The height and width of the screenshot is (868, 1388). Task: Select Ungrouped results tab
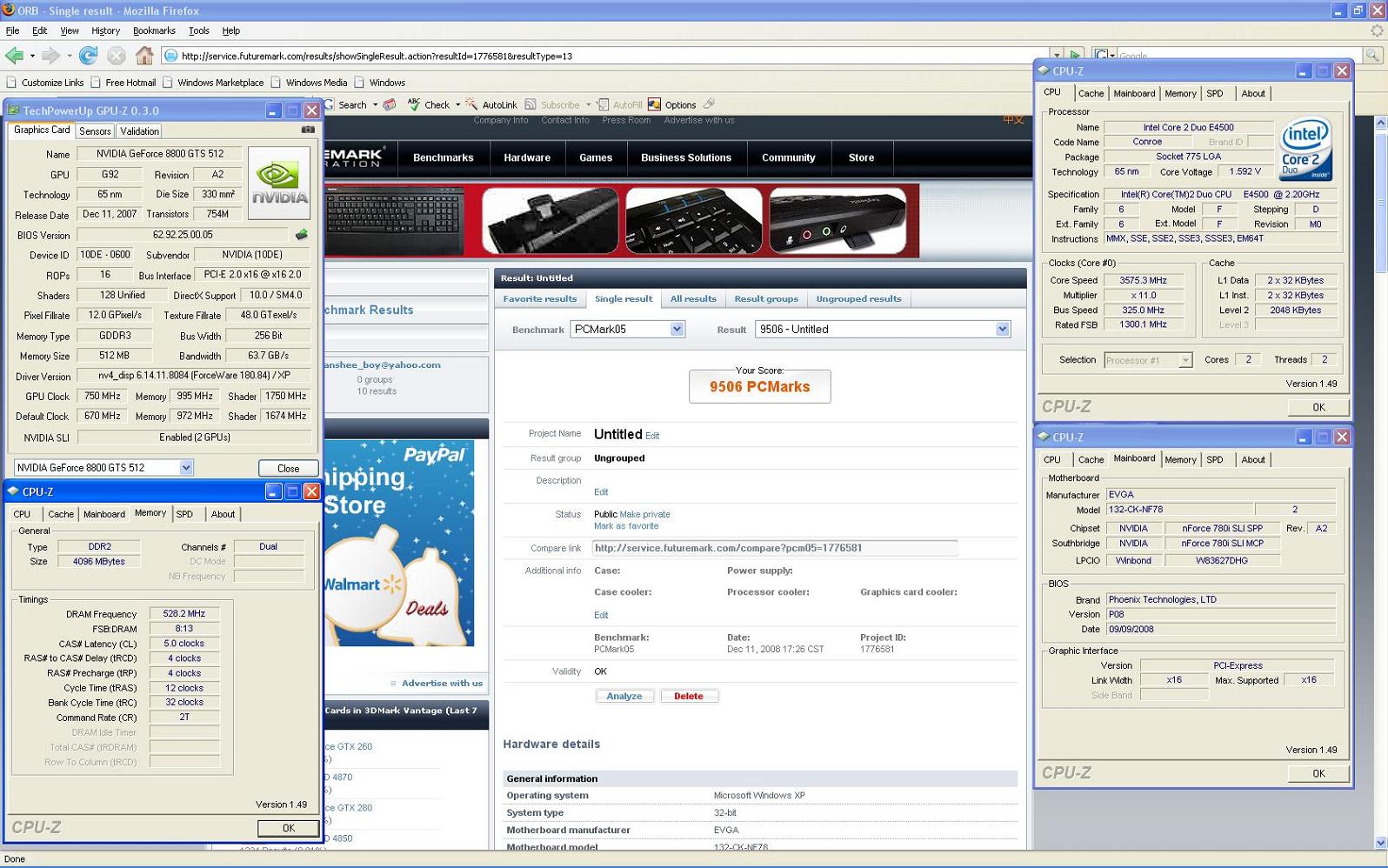coord(858,299)
